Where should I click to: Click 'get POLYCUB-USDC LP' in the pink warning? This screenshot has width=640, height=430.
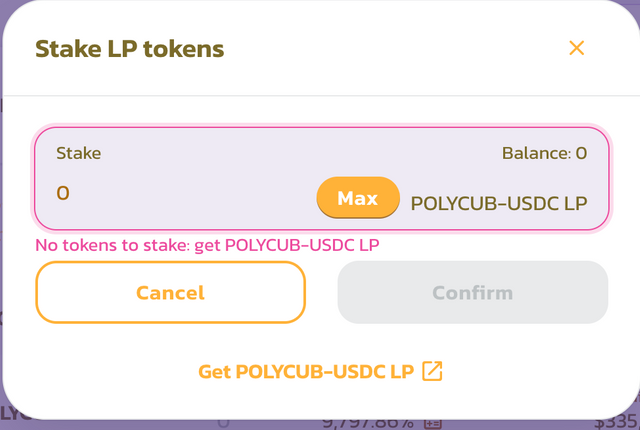[302, 245]
